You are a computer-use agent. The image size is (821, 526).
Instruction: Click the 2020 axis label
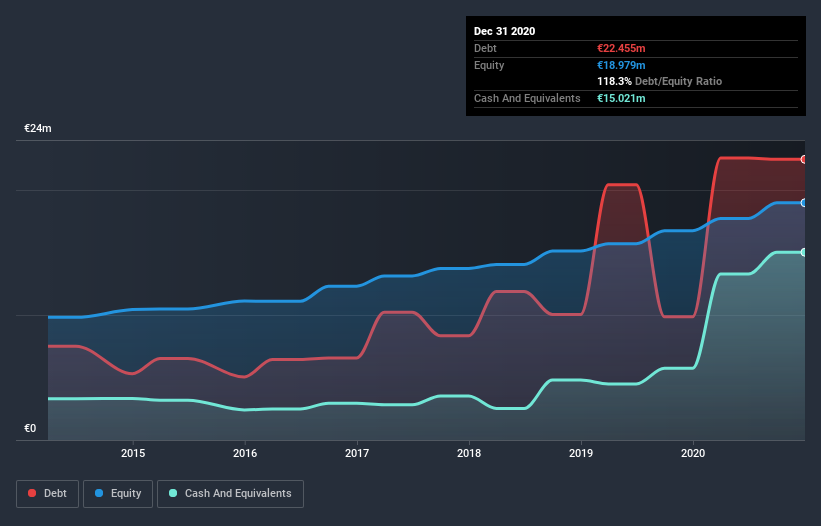(693, 453)
